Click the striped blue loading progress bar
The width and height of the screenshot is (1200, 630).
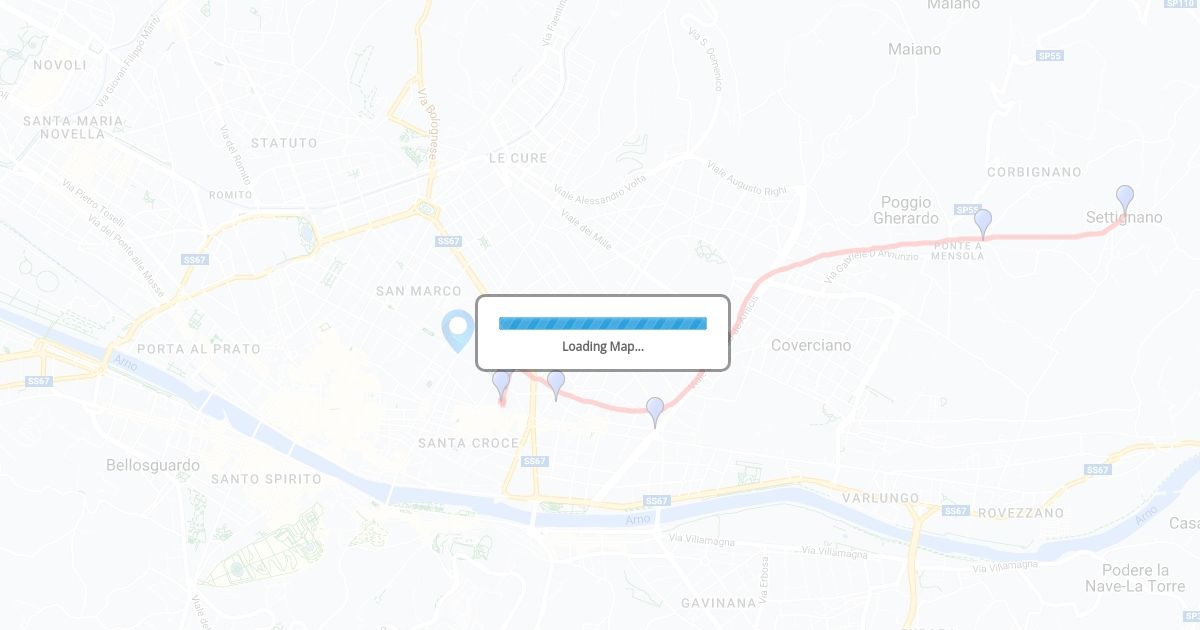pyautogui.click(x=603, y=323)
